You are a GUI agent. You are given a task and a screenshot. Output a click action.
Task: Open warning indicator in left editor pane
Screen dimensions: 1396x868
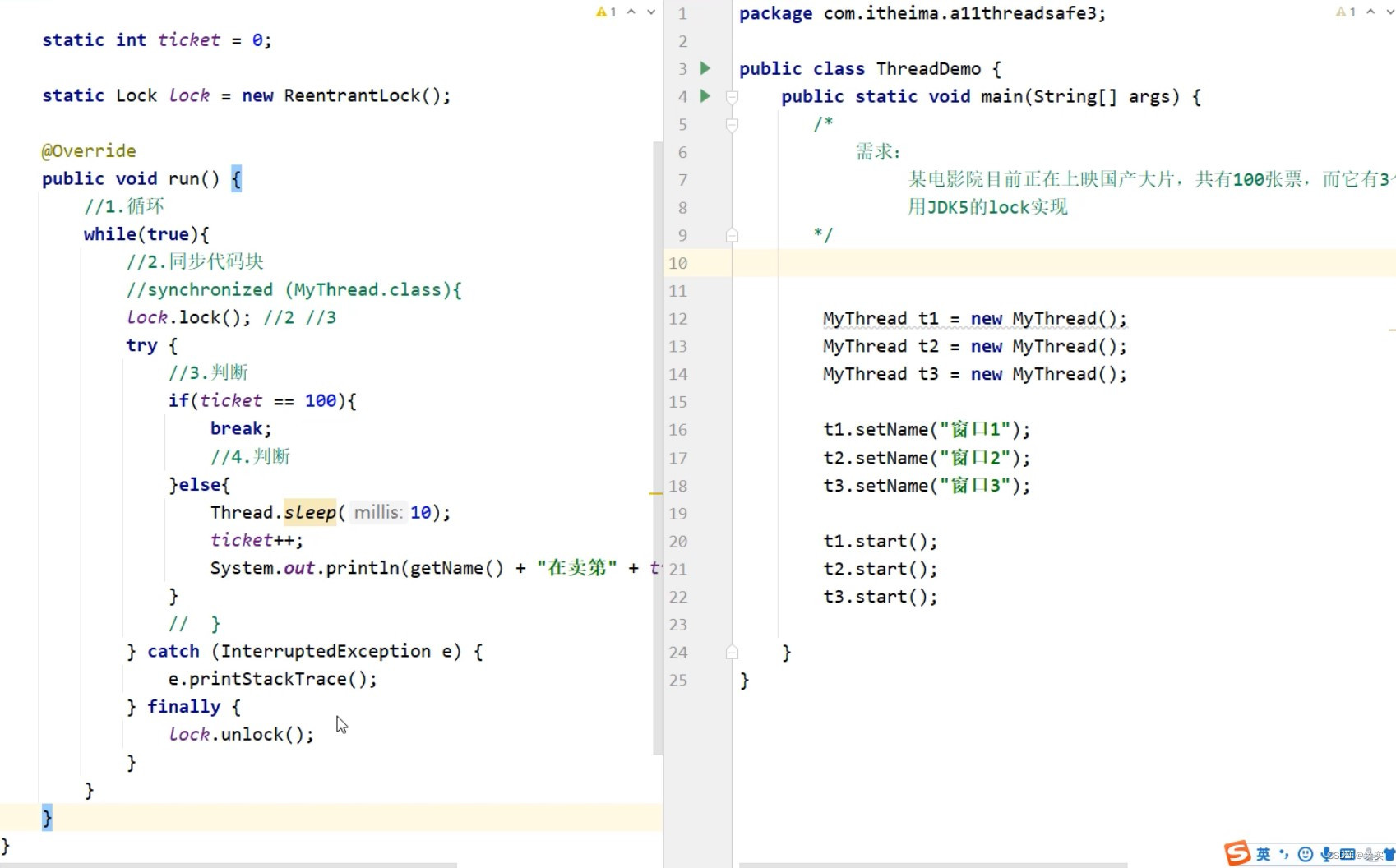click(x=607, y=12)
